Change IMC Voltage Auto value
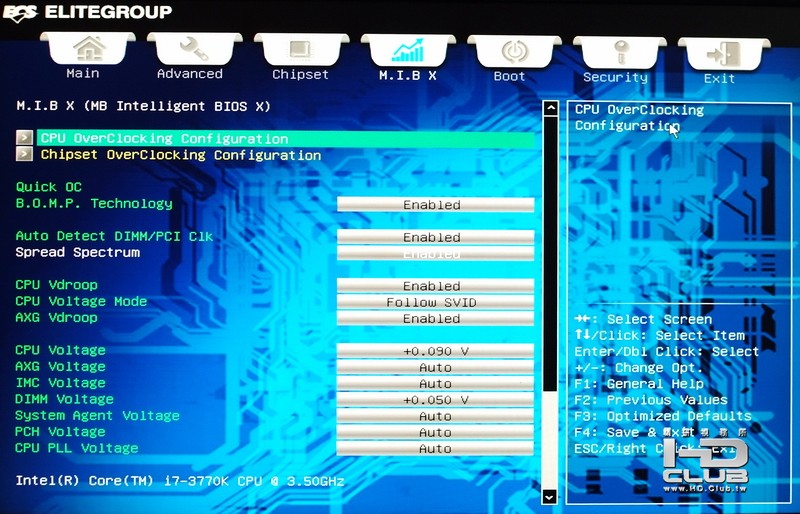 (x=435, y=384)
